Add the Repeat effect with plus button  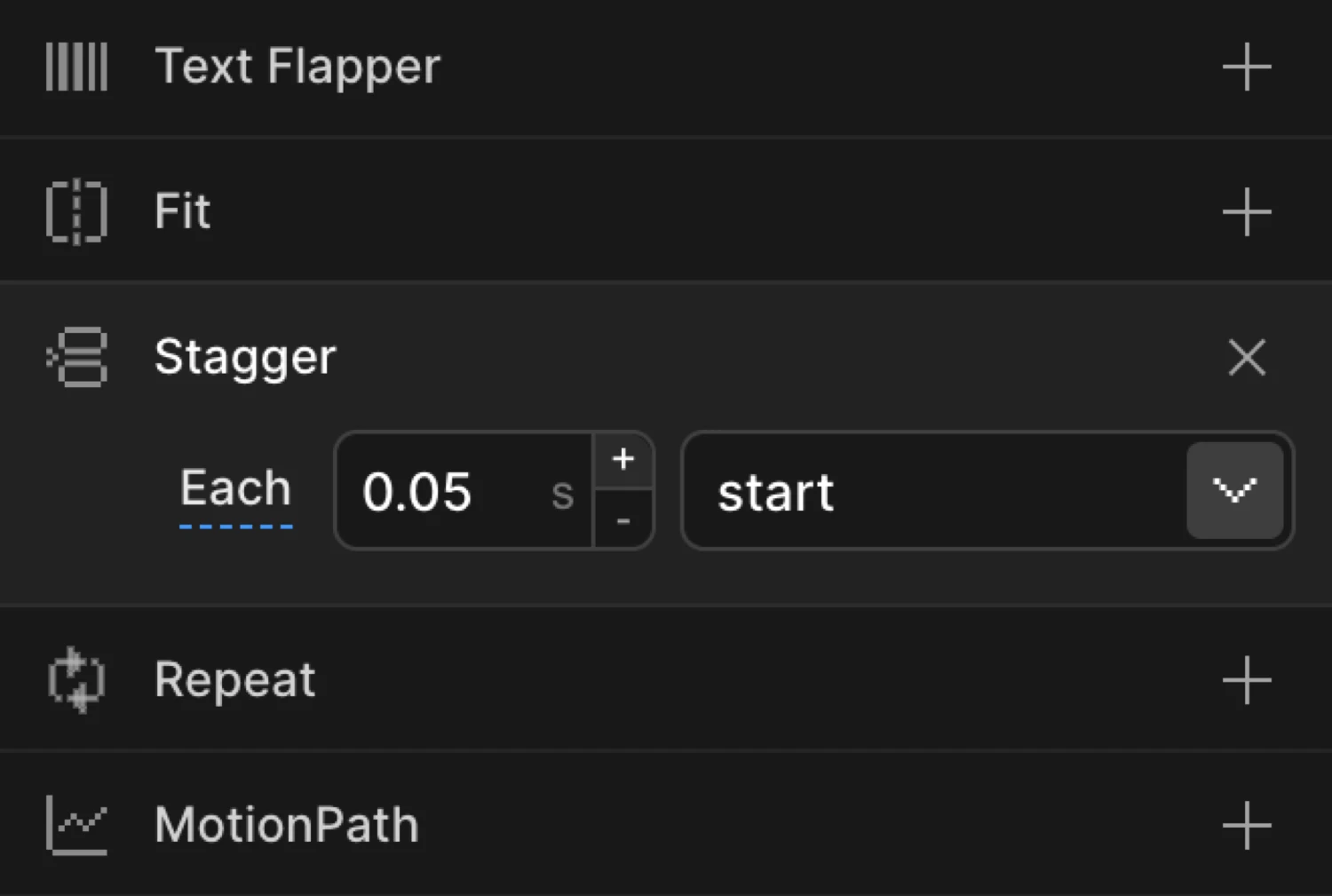(x=1246, y=680)
